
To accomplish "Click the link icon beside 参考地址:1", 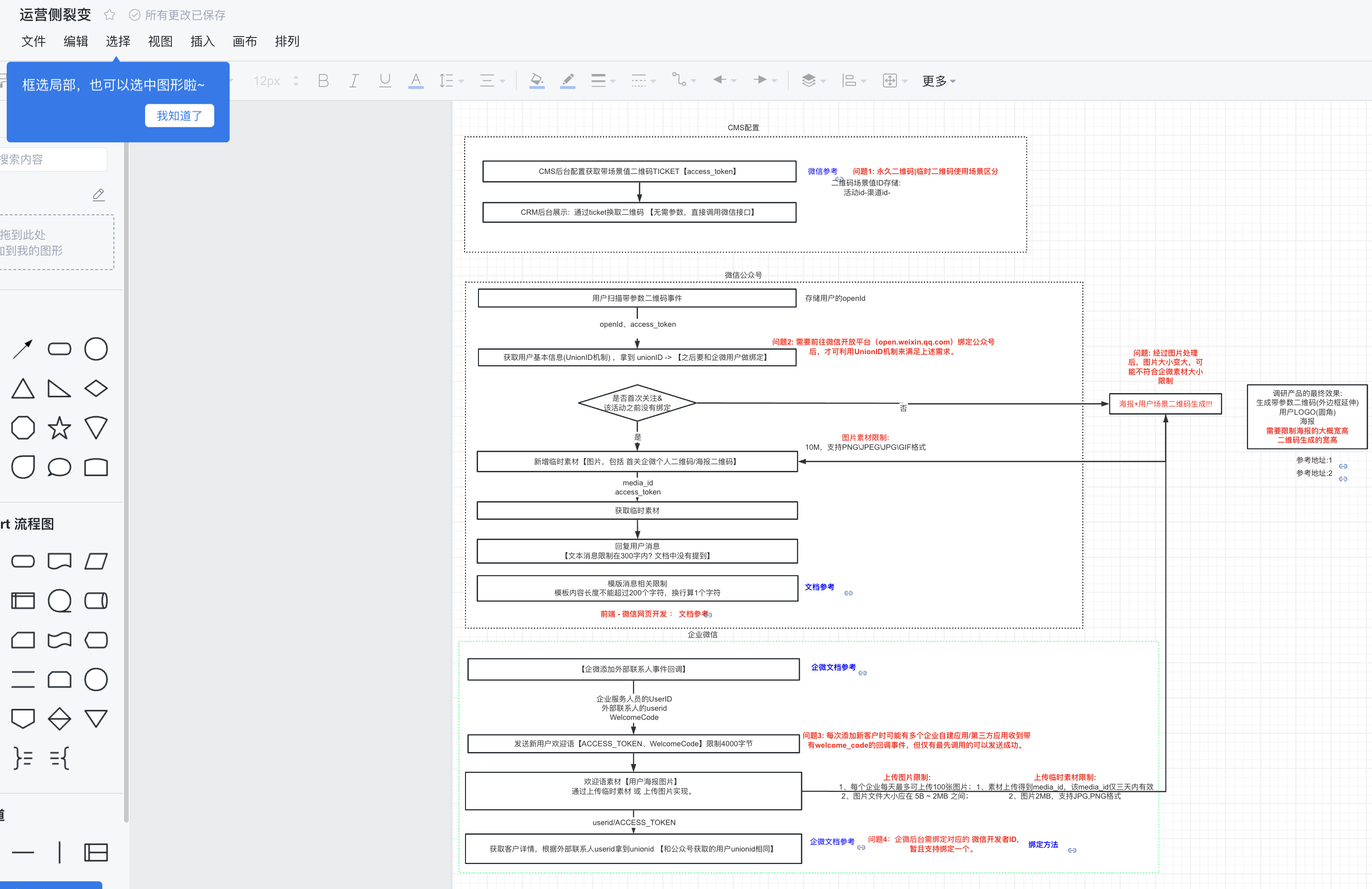I will point(1343,467).
